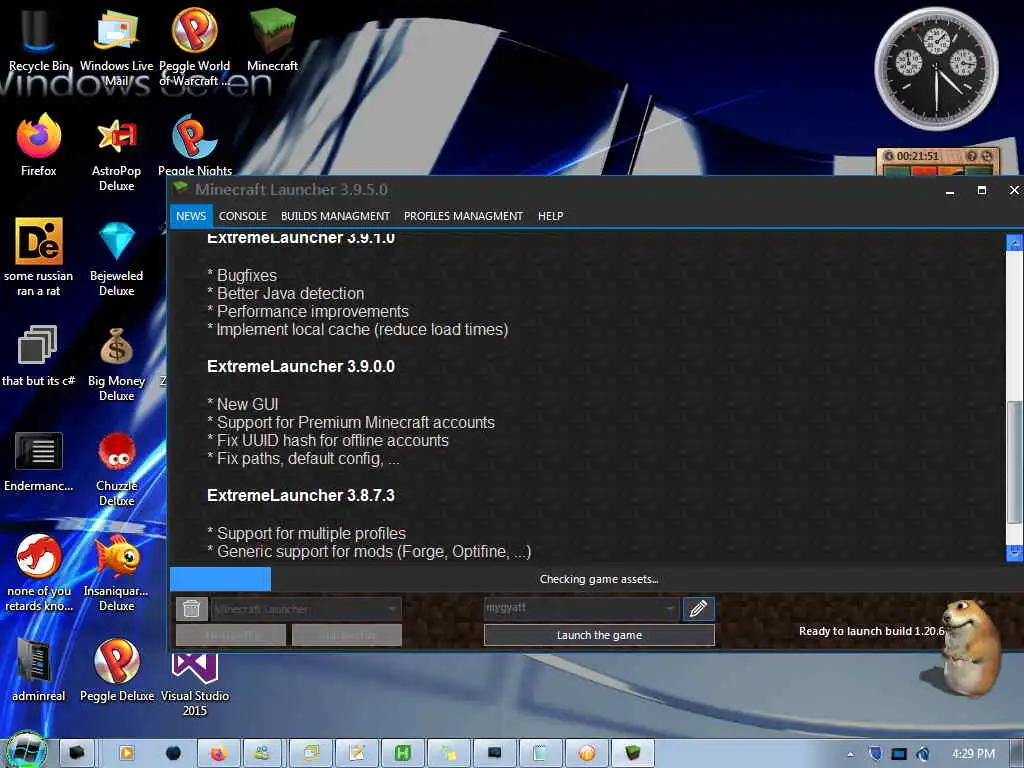Click the 'ExtremeLauncher 3.9.0.0' heading
1024x768 pixels.
tap(300, 366)
